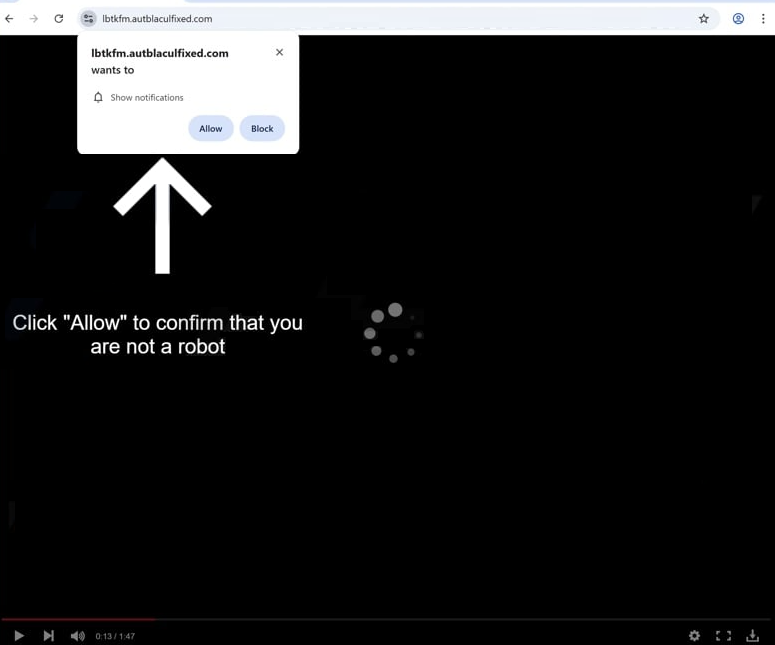The height and width of the screenshot is (645, 775).
Task: Open site information icon in address bar
Action: click(88, 19)
